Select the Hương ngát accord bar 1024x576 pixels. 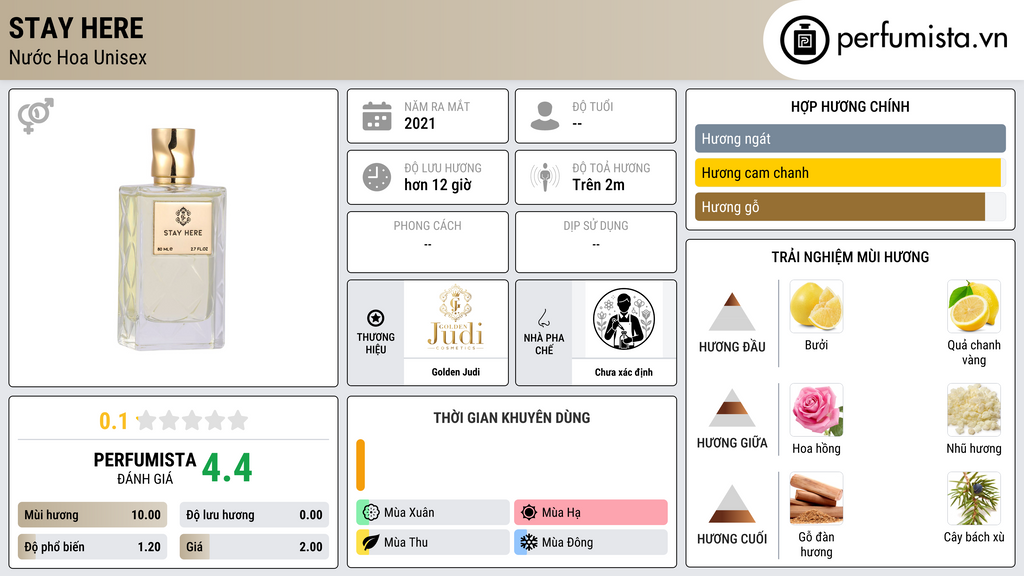point(850,138)
